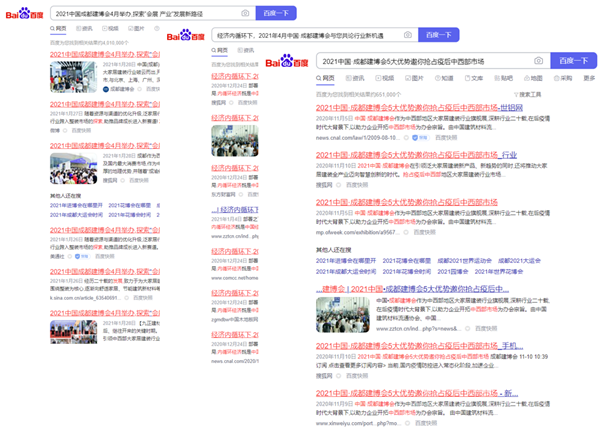Click the Baidu logo in the leftmost search page
This screenshot has height=430, width=600.
click(24, 13)
